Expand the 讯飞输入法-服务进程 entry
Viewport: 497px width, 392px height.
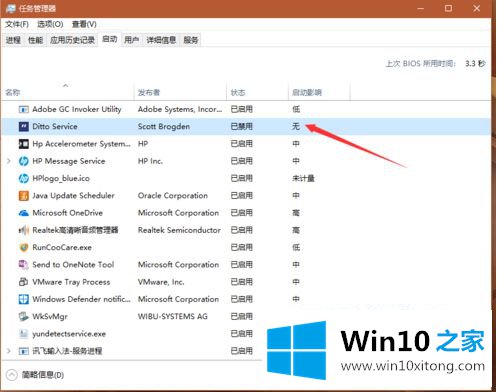pyautogui.click(x=9, y=351)
